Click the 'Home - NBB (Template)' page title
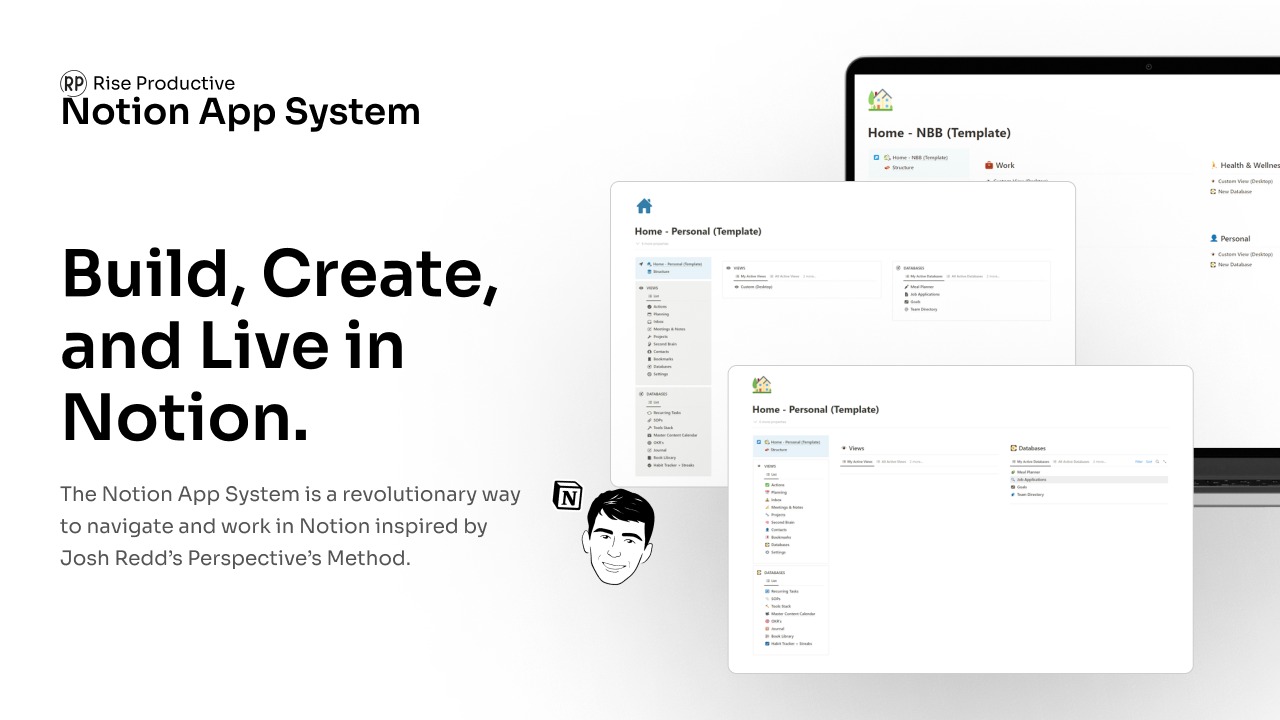Viewport: 1280px width, 720px height. point(939,132)
